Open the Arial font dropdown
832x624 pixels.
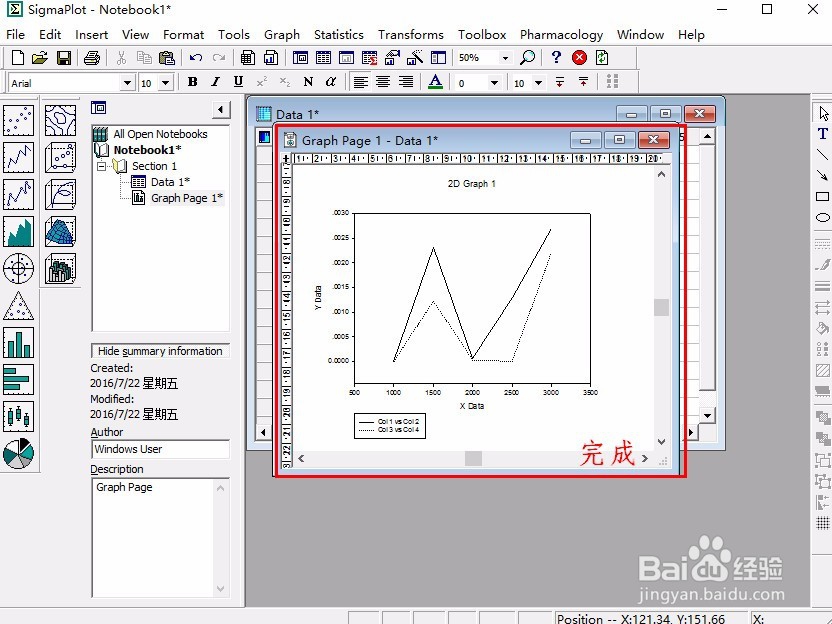coord(127,83)
